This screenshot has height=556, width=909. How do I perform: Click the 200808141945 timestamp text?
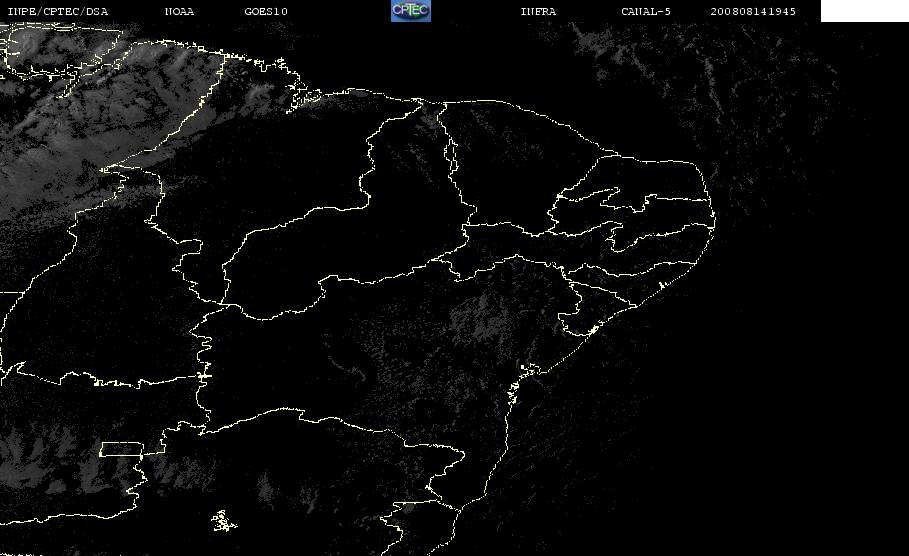[x=753, y=12]
